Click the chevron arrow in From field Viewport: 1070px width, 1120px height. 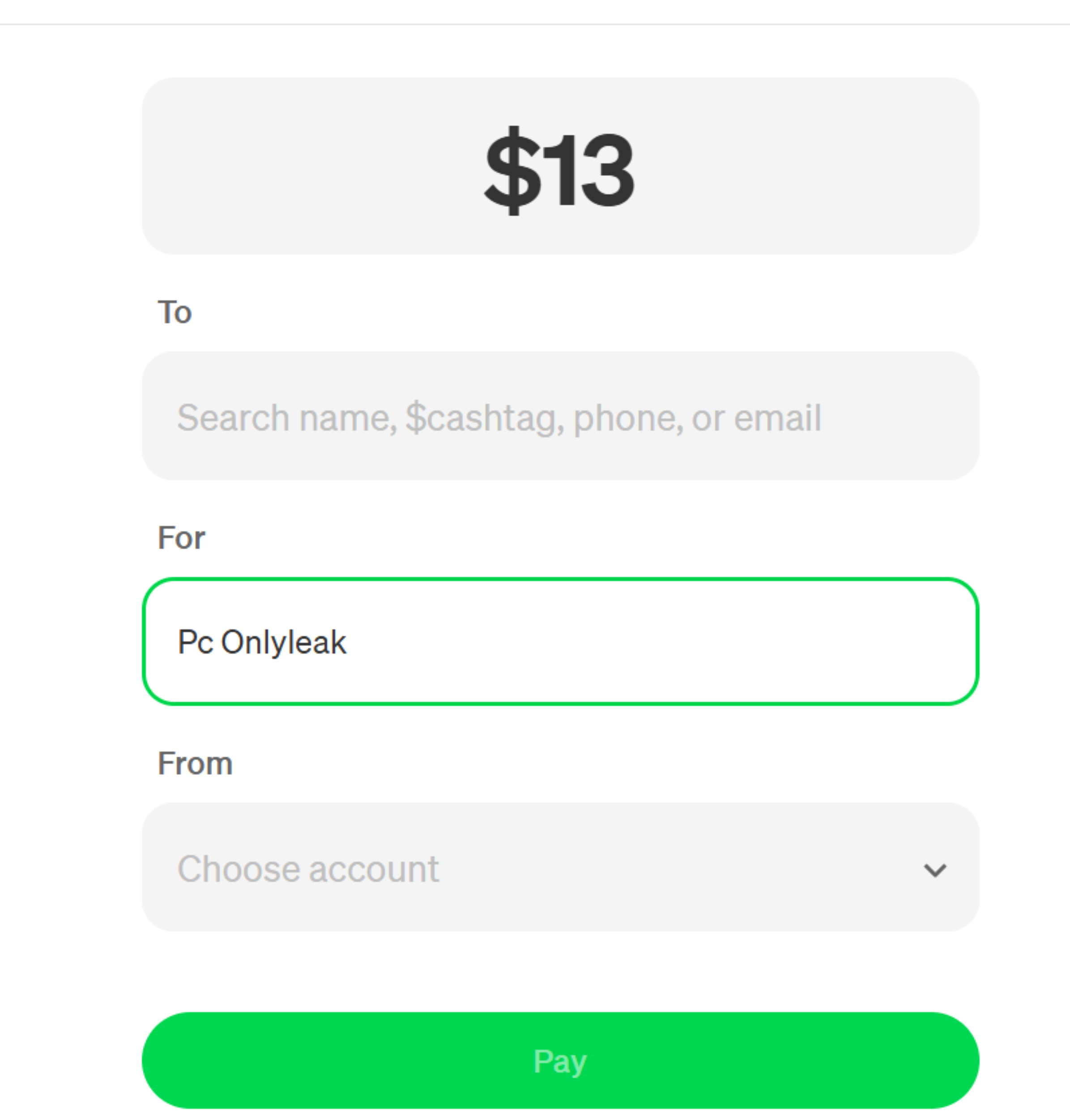(x=934, y=869)
